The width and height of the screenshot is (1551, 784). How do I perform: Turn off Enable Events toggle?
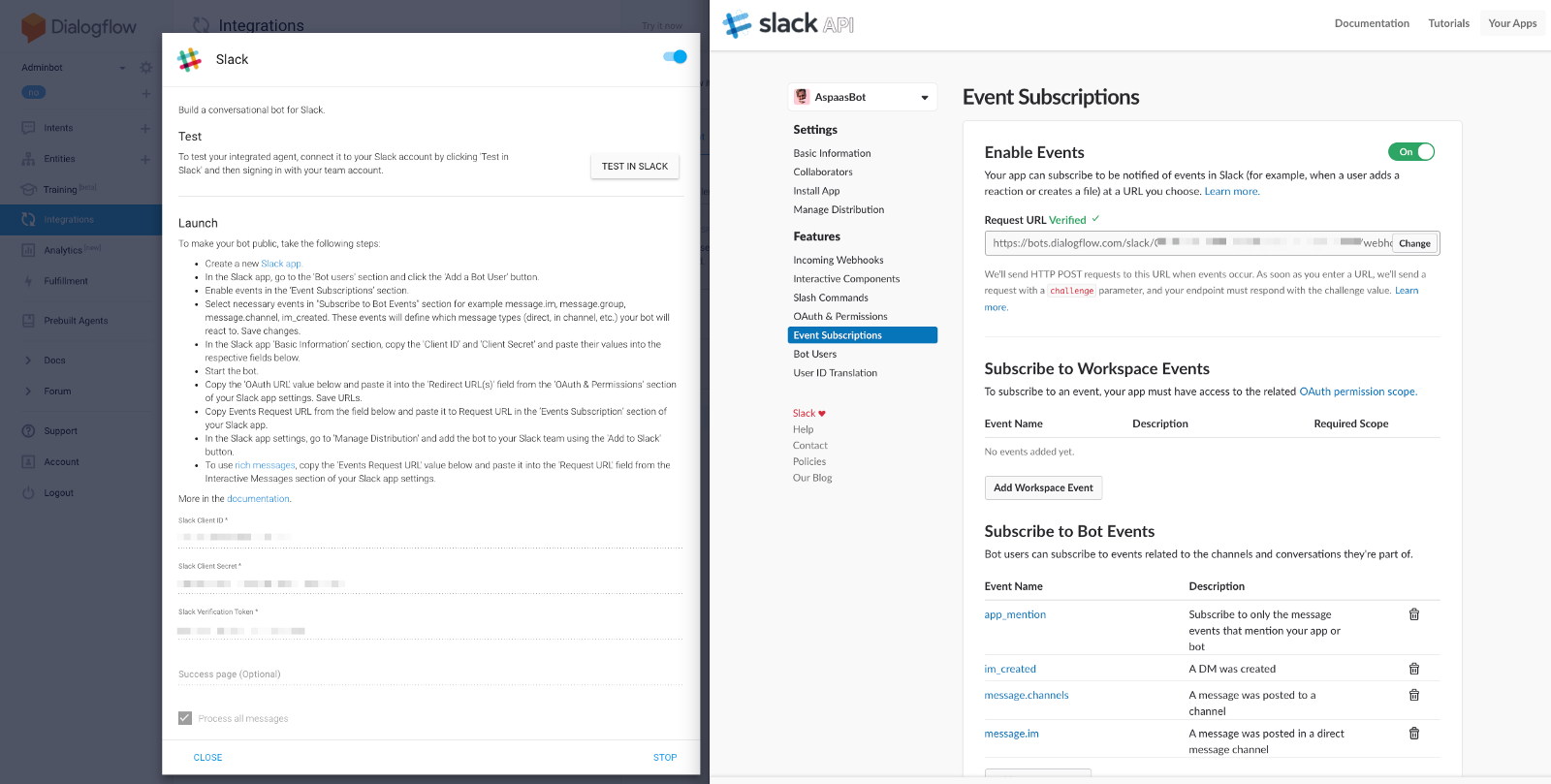(x=1410, y=152)
